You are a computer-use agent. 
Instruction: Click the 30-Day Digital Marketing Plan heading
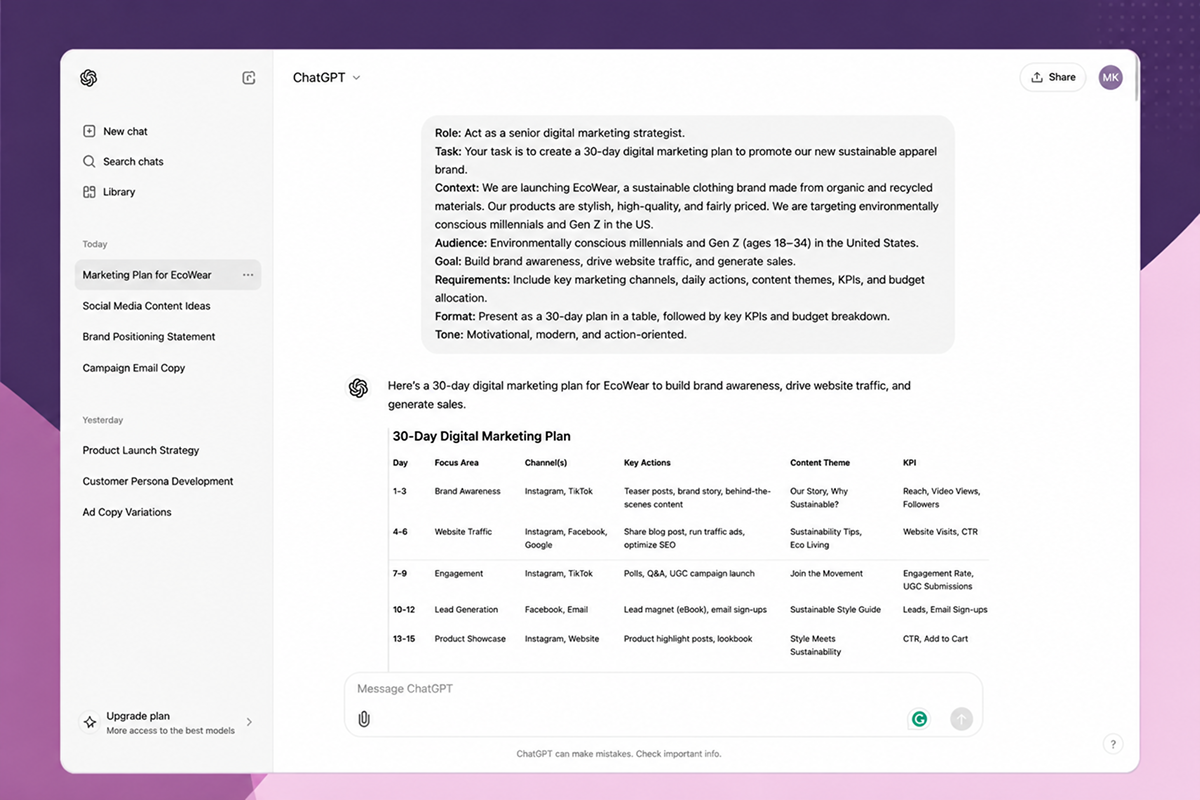click(482, 436)
